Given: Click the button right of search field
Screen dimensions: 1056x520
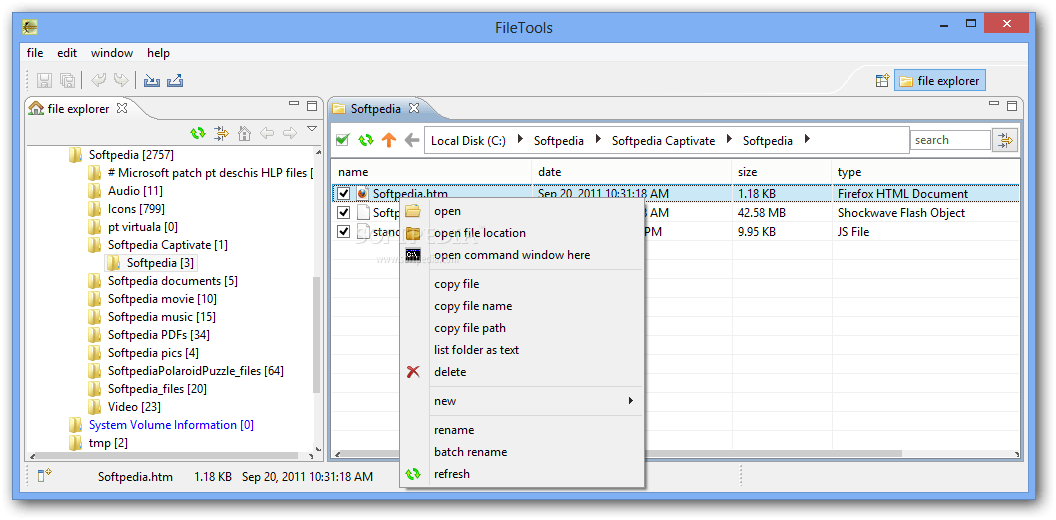Looking at the screenshot, I should point(1005,140).
